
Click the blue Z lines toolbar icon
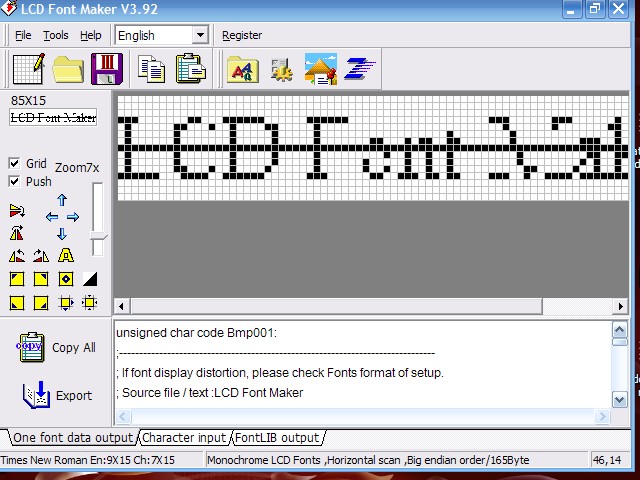pos(360,69)
